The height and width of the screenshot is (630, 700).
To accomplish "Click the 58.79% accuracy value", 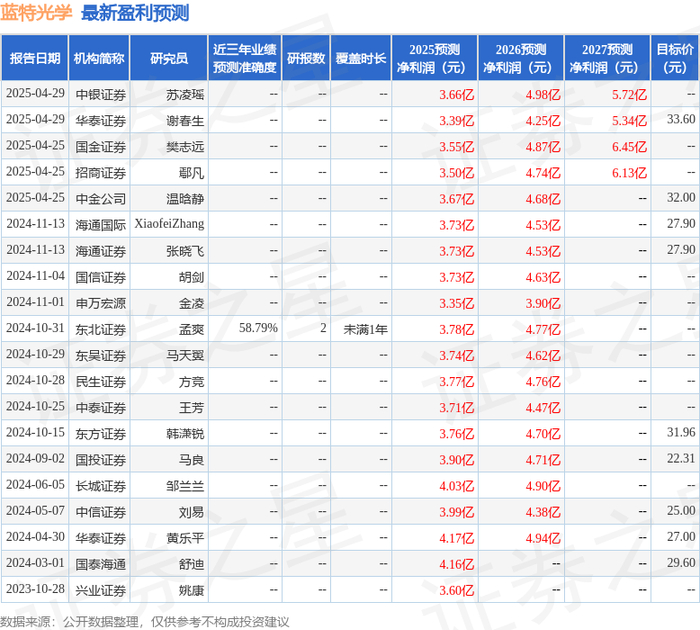I will pos(258,328).
